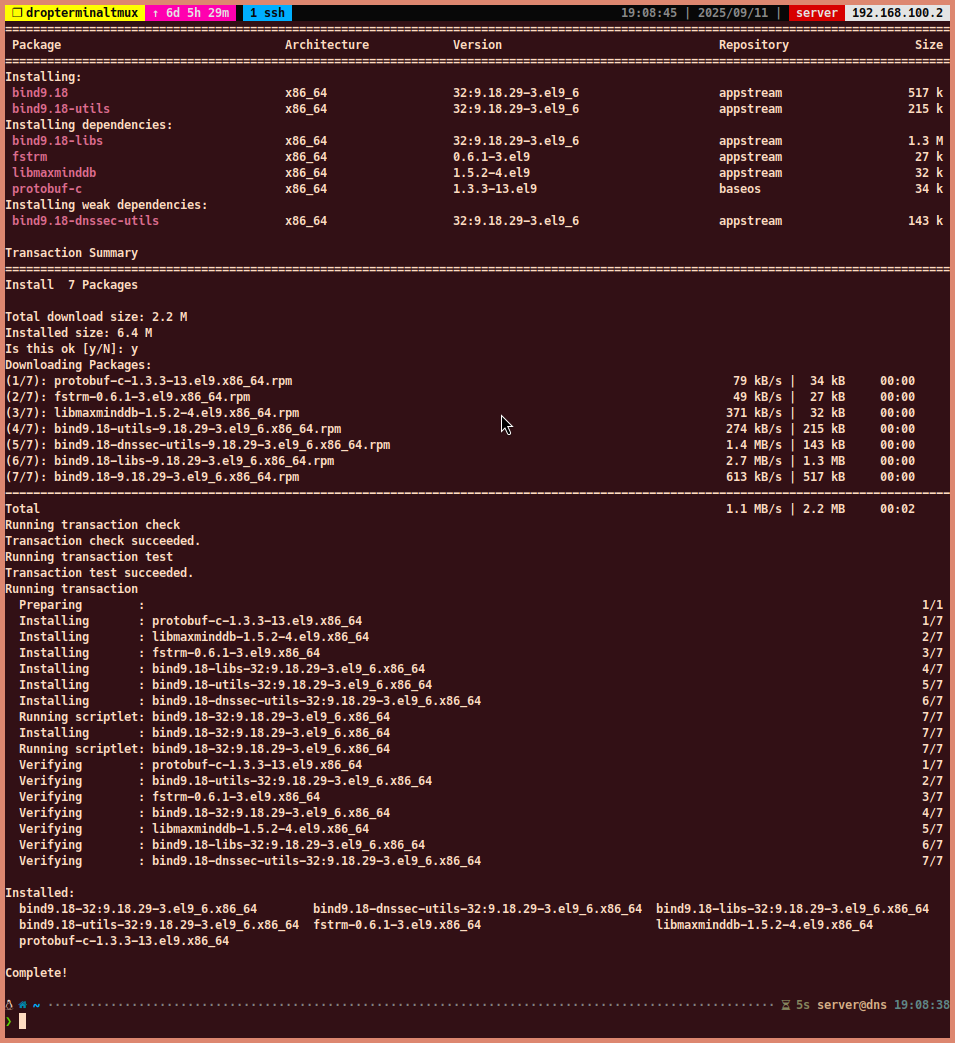Click the 'Repository' column header
955x1043 pixels.
753,45
